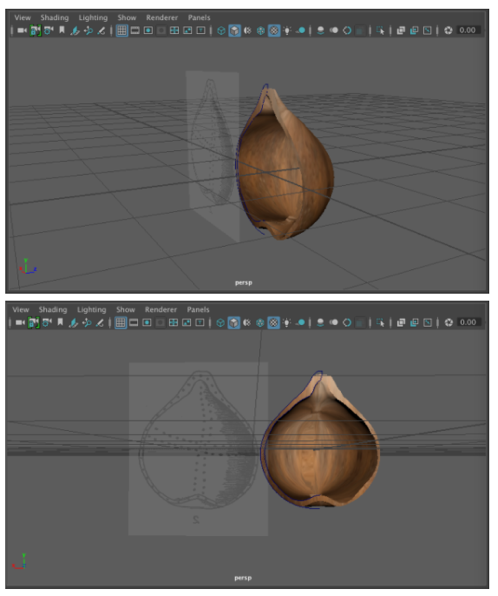This screenshot has height=596, width=498.
Task: Enable Wireframe display icon in upper viewport toolbar
Action: pyautogui.click(x=221, y=30)
